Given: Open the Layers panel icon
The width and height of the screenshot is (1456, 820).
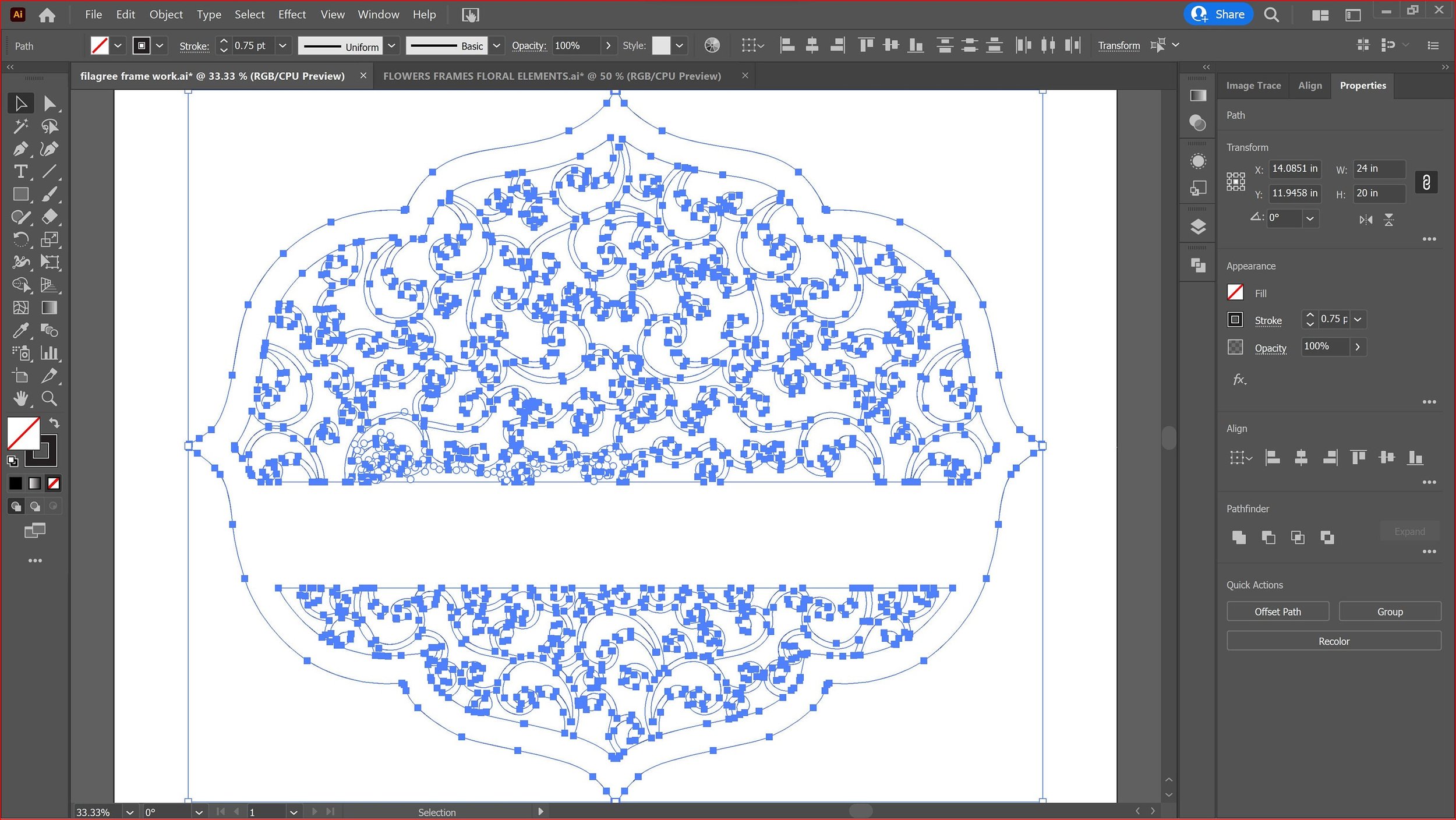Looking at the screenshot, I should click(x=1198, y=227).
